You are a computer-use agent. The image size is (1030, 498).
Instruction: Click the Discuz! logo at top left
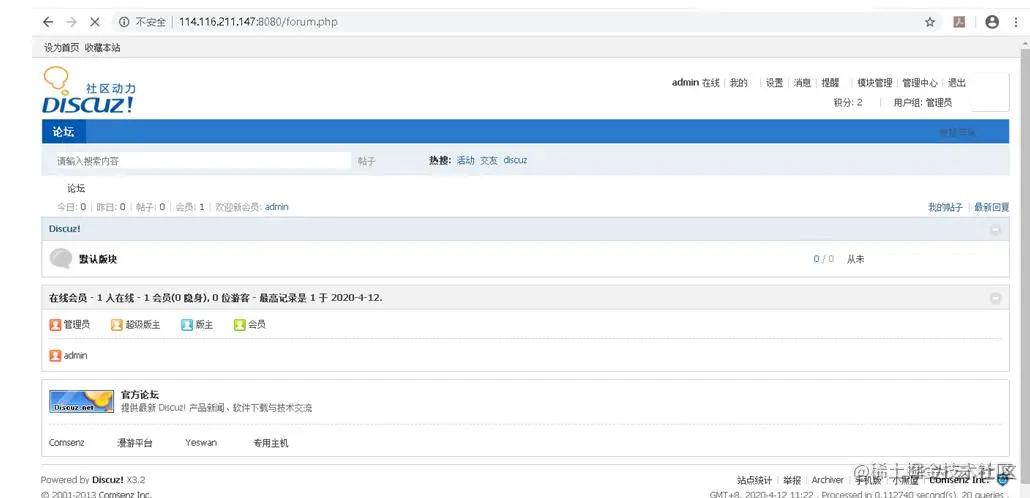89,91
